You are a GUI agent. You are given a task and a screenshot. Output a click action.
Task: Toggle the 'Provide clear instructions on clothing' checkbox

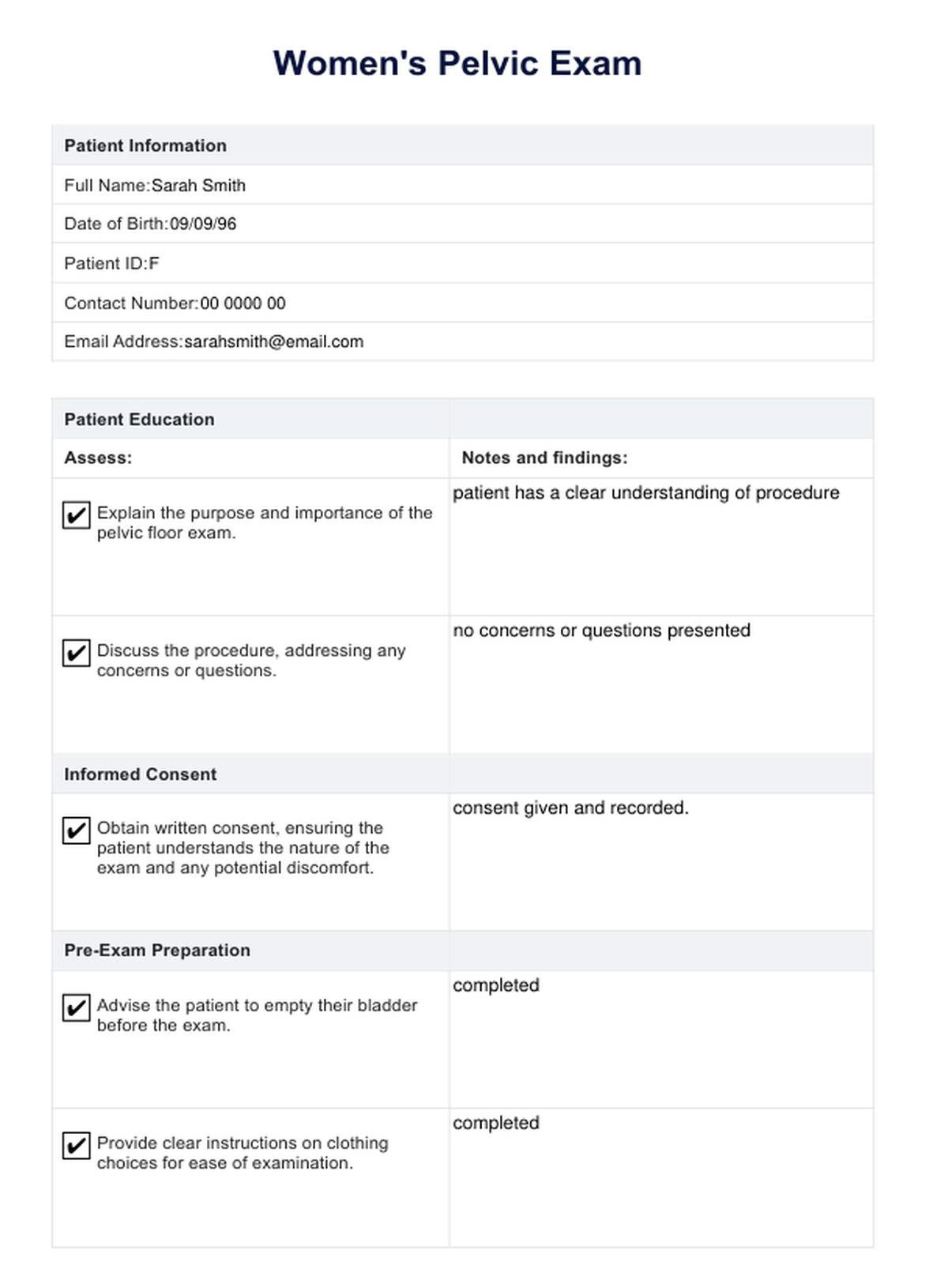click(x=76, y=1146)
